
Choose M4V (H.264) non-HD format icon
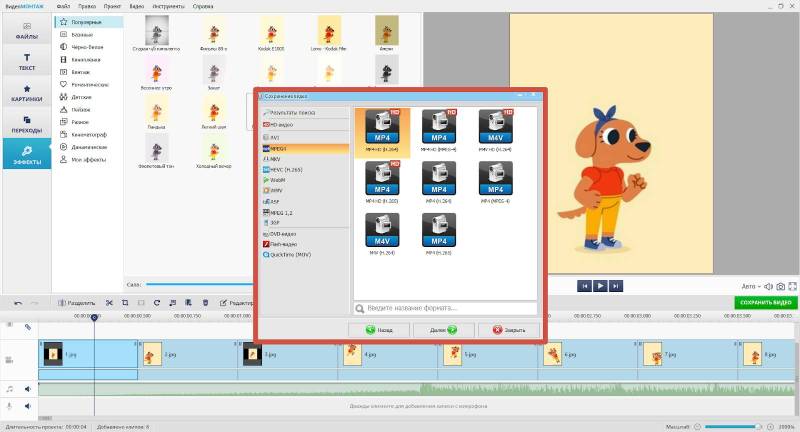click(x=382, y=234)
